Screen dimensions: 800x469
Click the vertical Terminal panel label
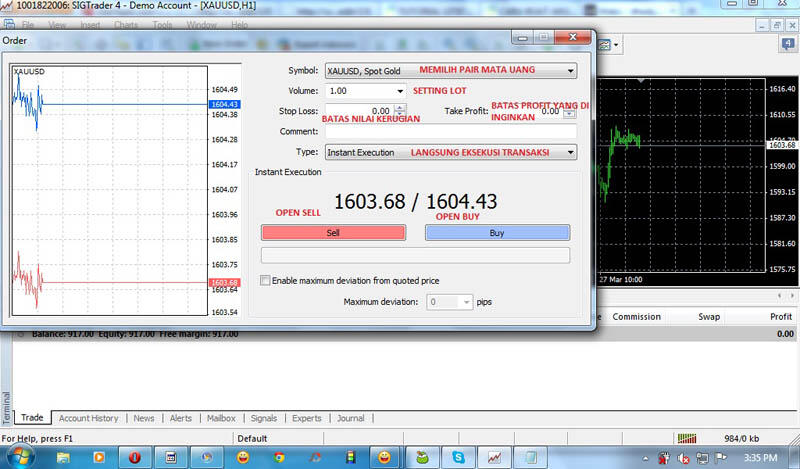pos(6,407)
